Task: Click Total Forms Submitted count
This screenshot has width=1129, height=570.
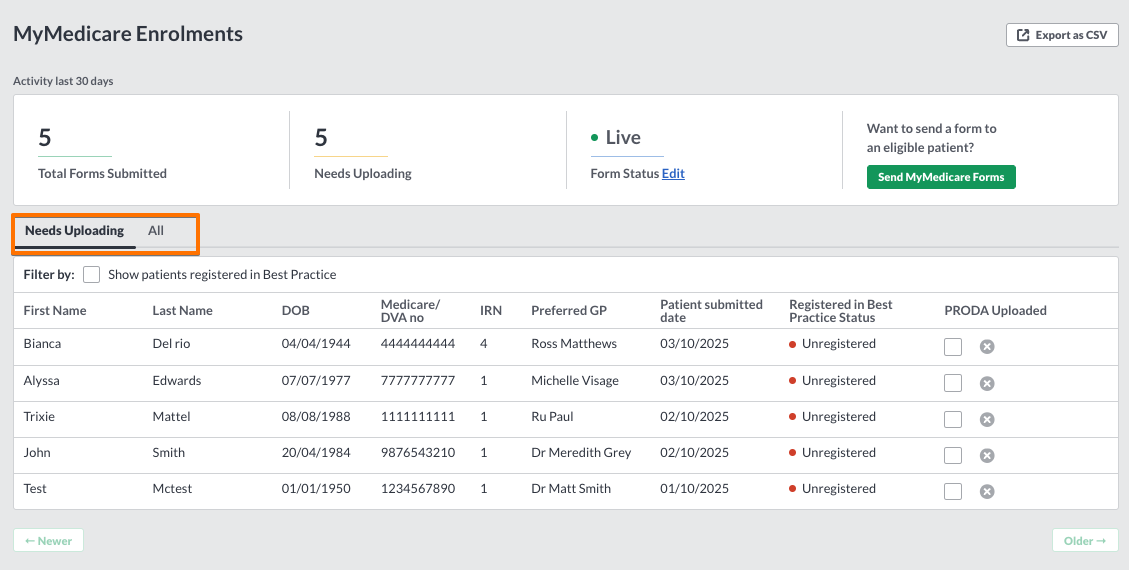Action: (x=45, y=137)
